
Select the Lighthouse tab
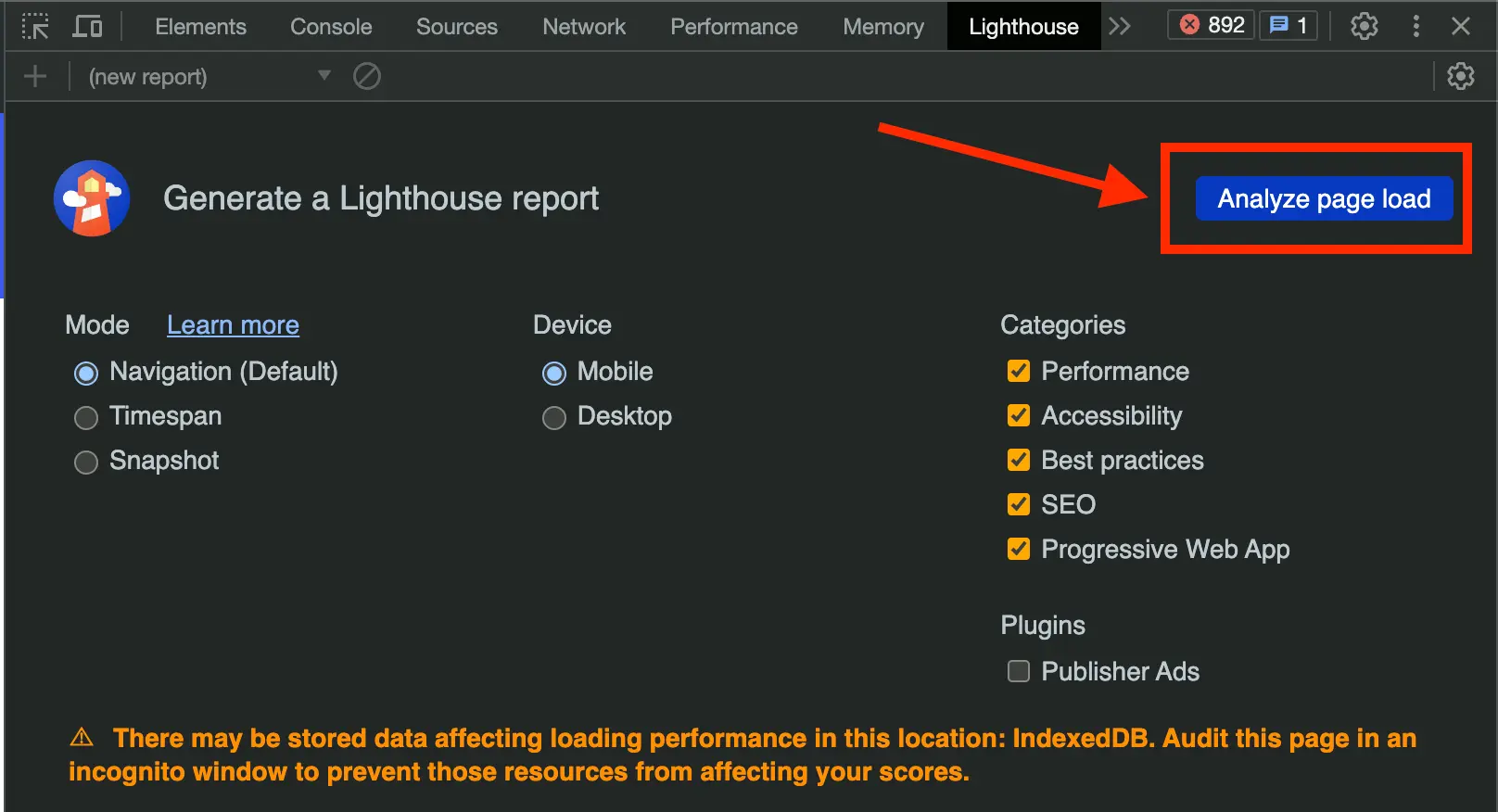(1023, 27)
